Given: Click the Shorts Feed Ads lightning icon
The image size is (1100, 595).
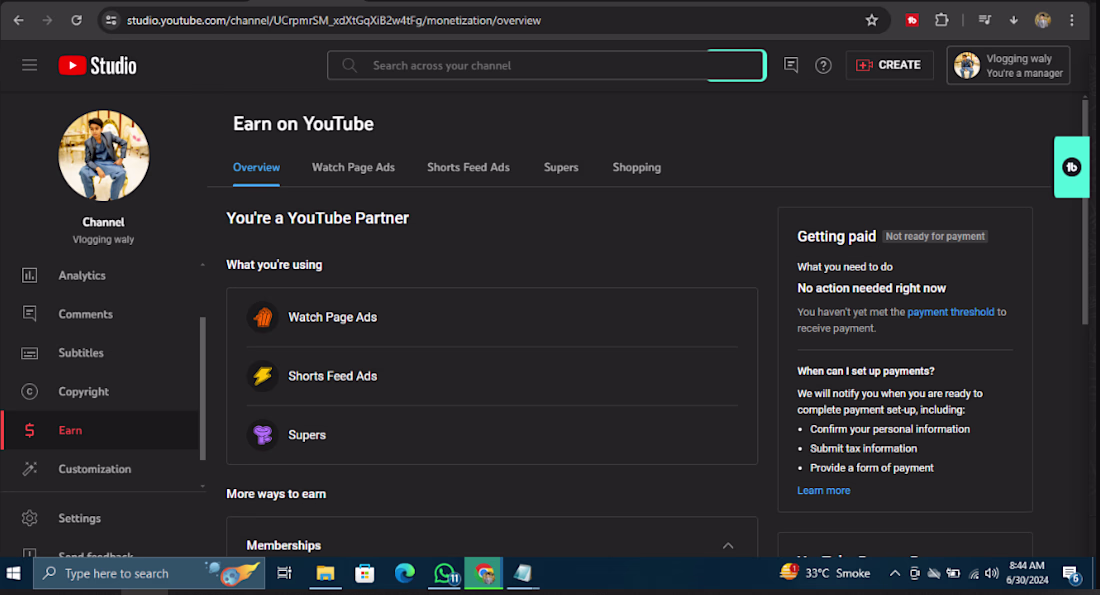Looking at the screenshot, I should [x=263, y=376].
